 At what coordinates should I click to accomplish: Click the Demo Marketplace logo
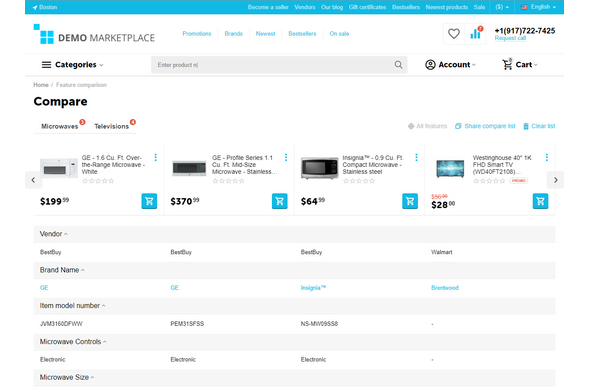[x=94, y=34]
